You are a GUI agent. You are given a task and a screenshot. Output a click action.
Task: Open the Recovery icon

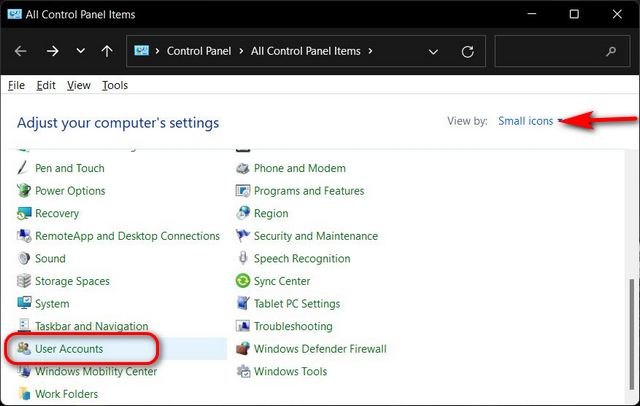pyautogui.click(x=24, y=214)
